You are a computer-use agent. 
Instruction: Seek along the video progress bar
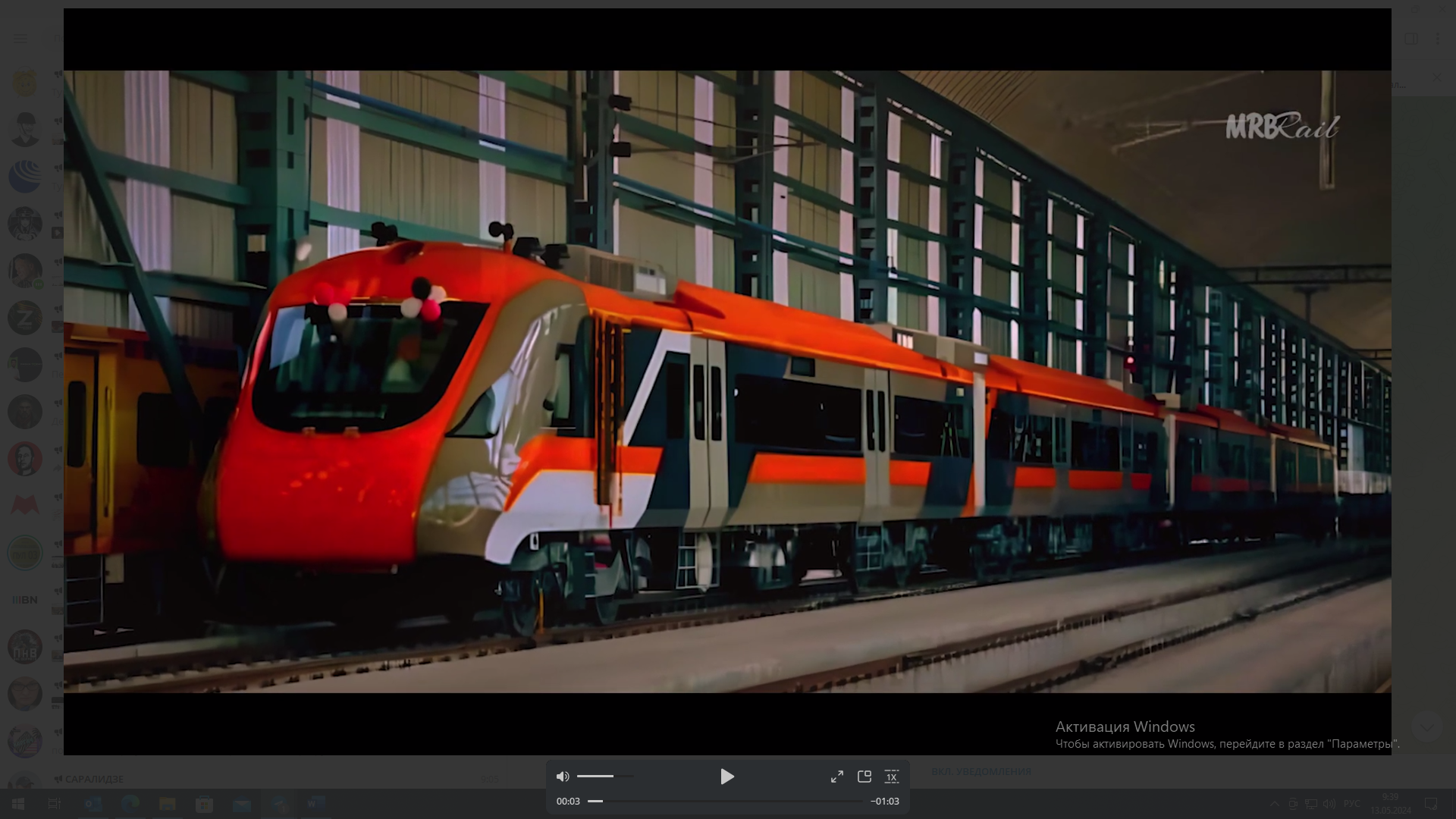[x=726, y=801]
